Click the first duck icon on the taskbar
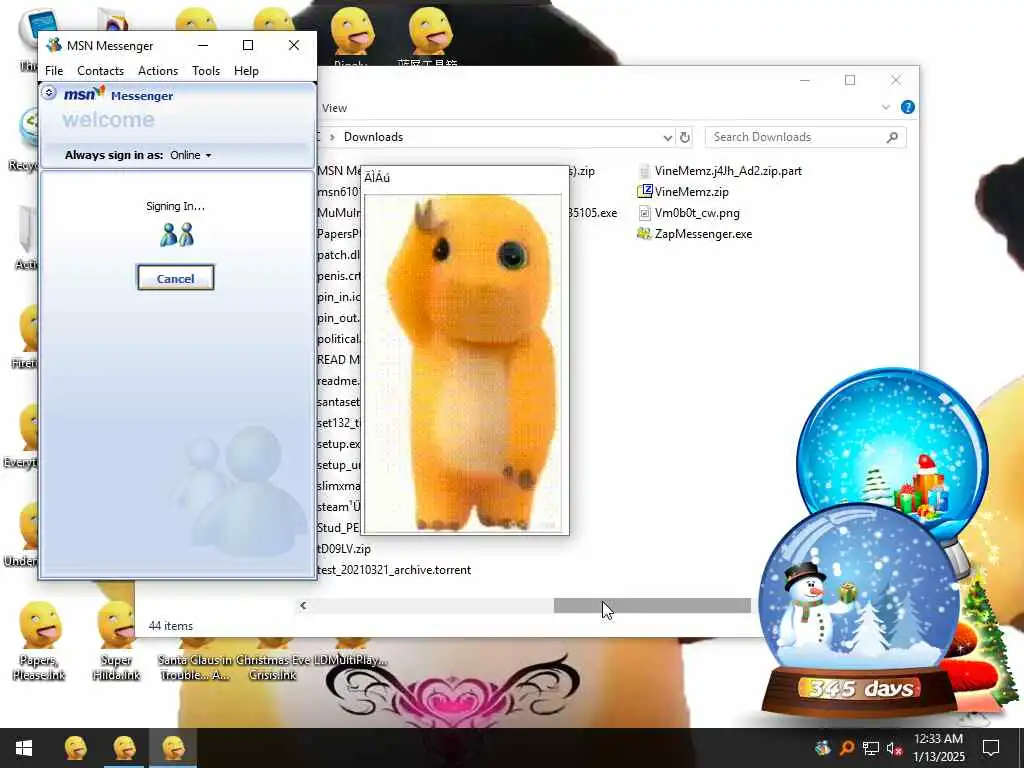Image resolution: width=1024 pixels, height=768 pixels. click(76, 748)
